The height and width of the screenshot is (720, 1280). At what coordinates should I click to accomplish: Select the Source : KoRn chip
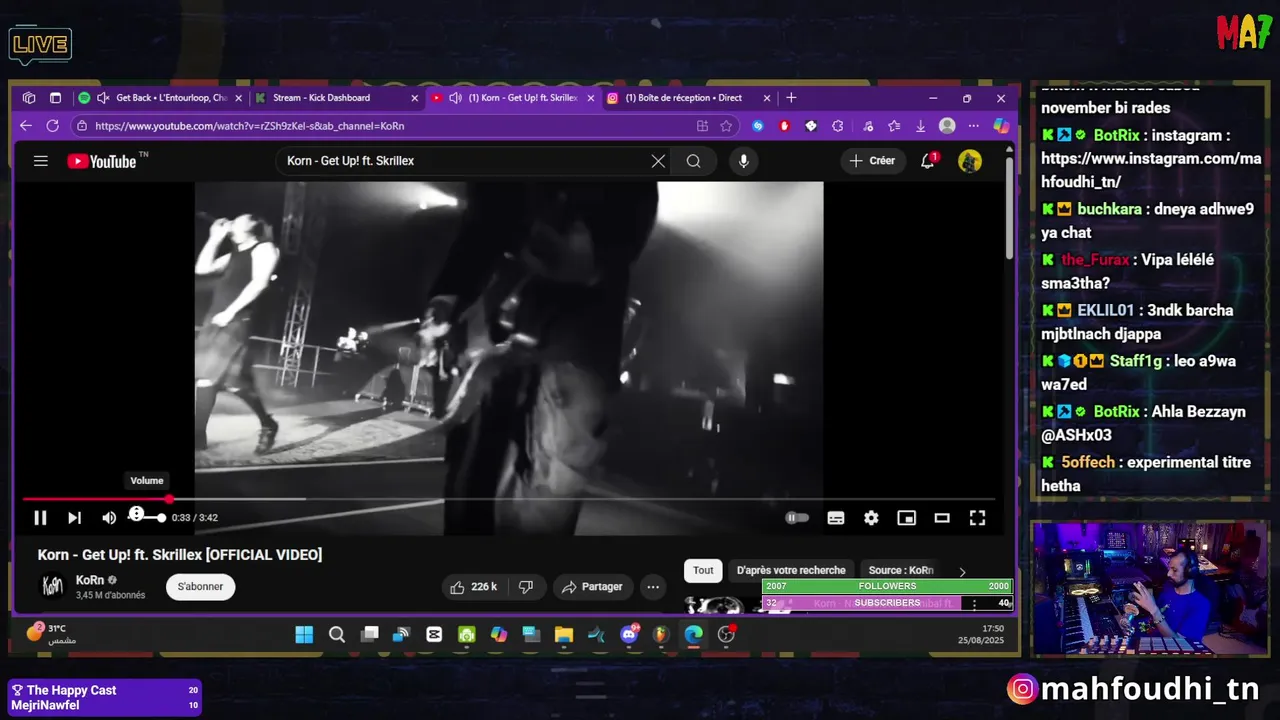(x=901, y=571)
